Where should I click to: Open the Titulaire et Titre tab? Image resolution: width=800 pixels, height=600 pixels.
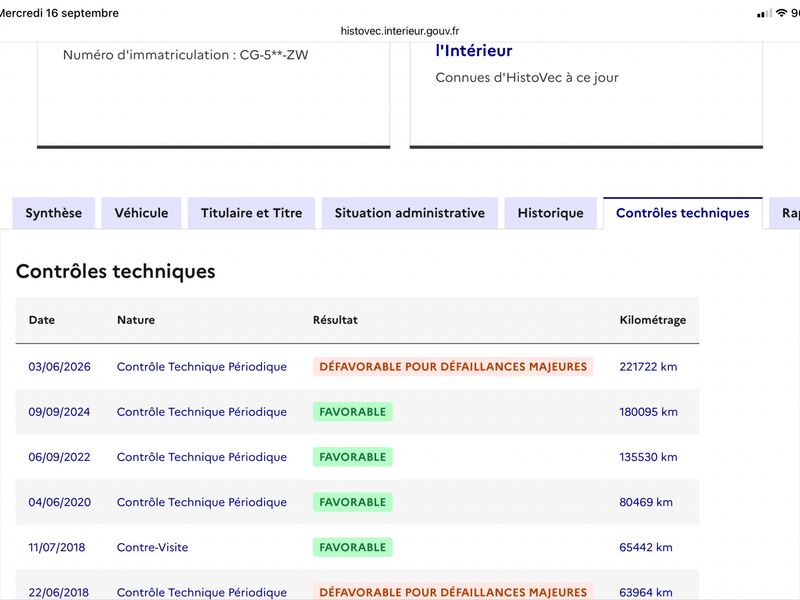point(252,213)
